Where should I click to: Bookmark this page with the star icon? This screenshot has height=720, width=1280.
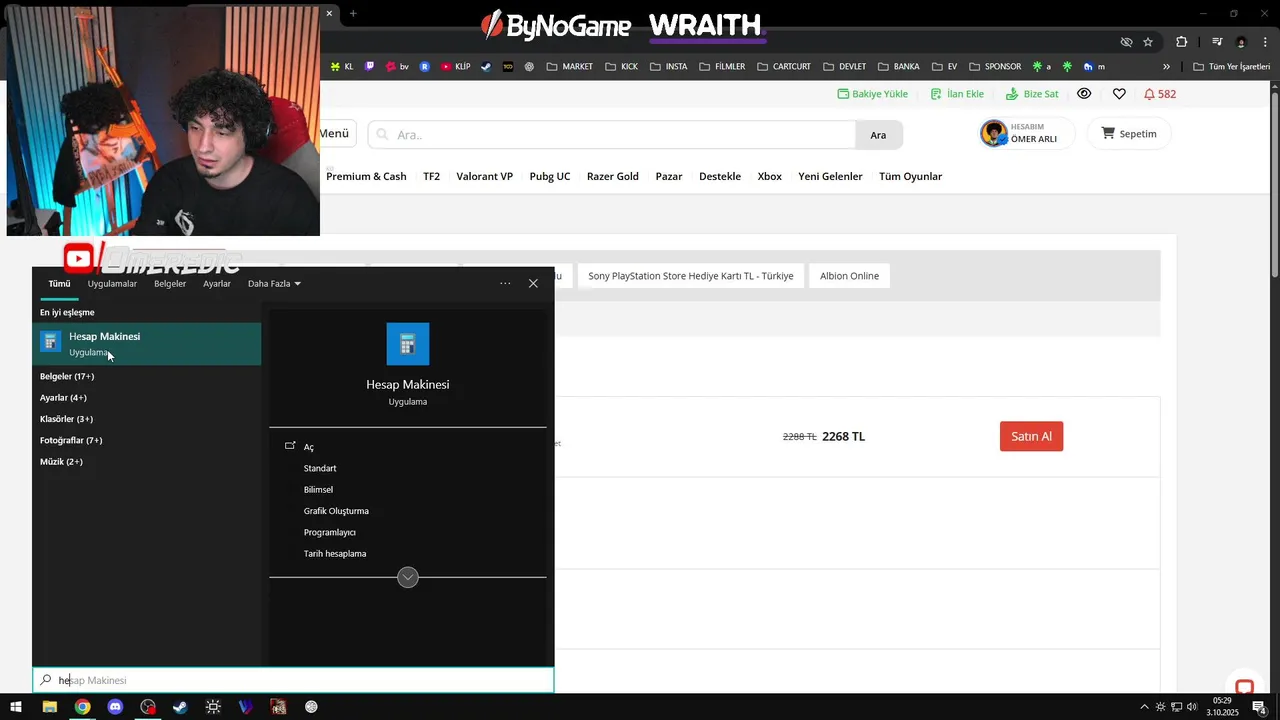coord(1148,42)
